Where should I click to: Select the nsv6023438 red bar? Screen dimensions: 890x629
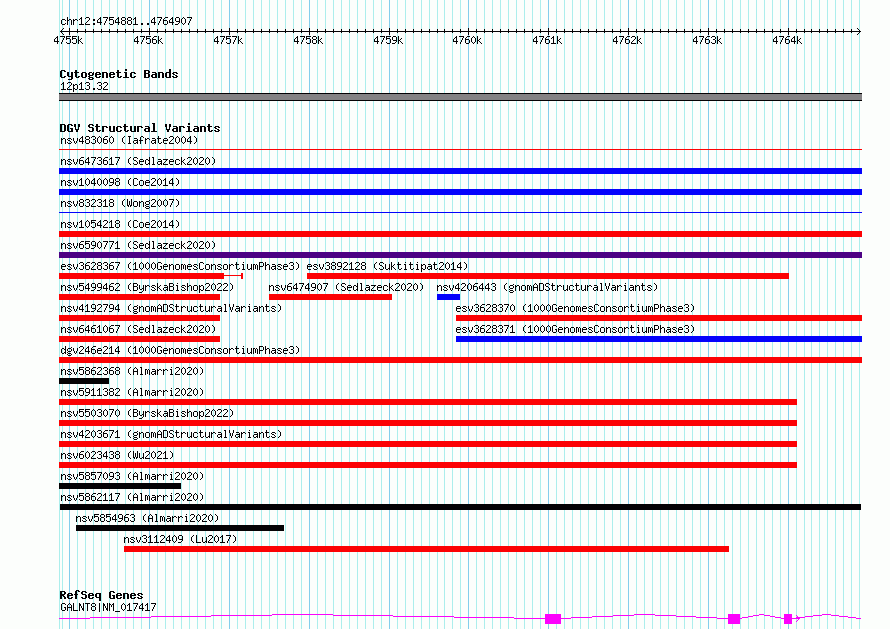428,465
